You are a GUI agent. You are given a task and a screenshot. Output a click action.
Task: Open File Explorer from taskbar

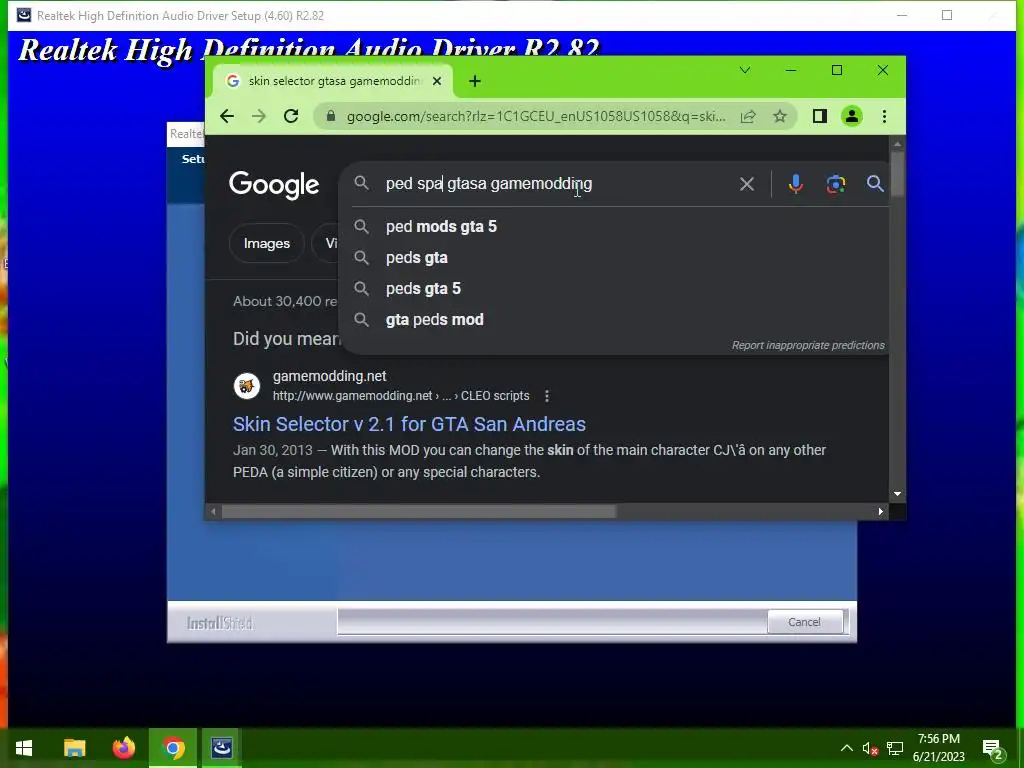click(74, 748)
